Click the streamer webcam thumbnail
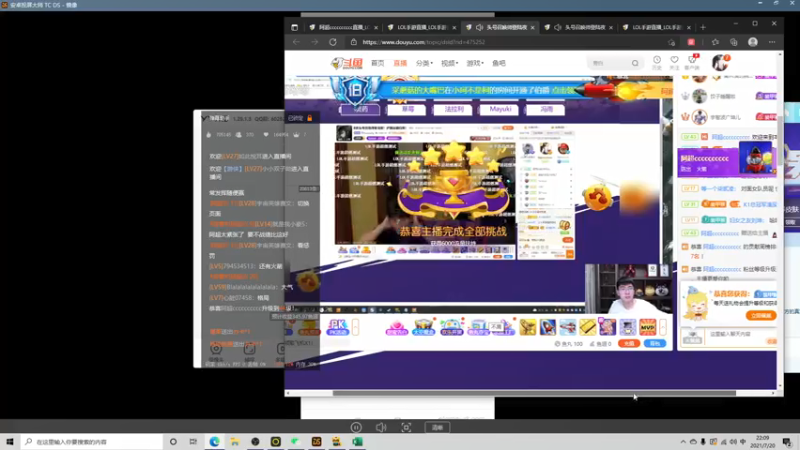Image resolution: width=800 pixels, height=450 pixels. click(627, 289)
